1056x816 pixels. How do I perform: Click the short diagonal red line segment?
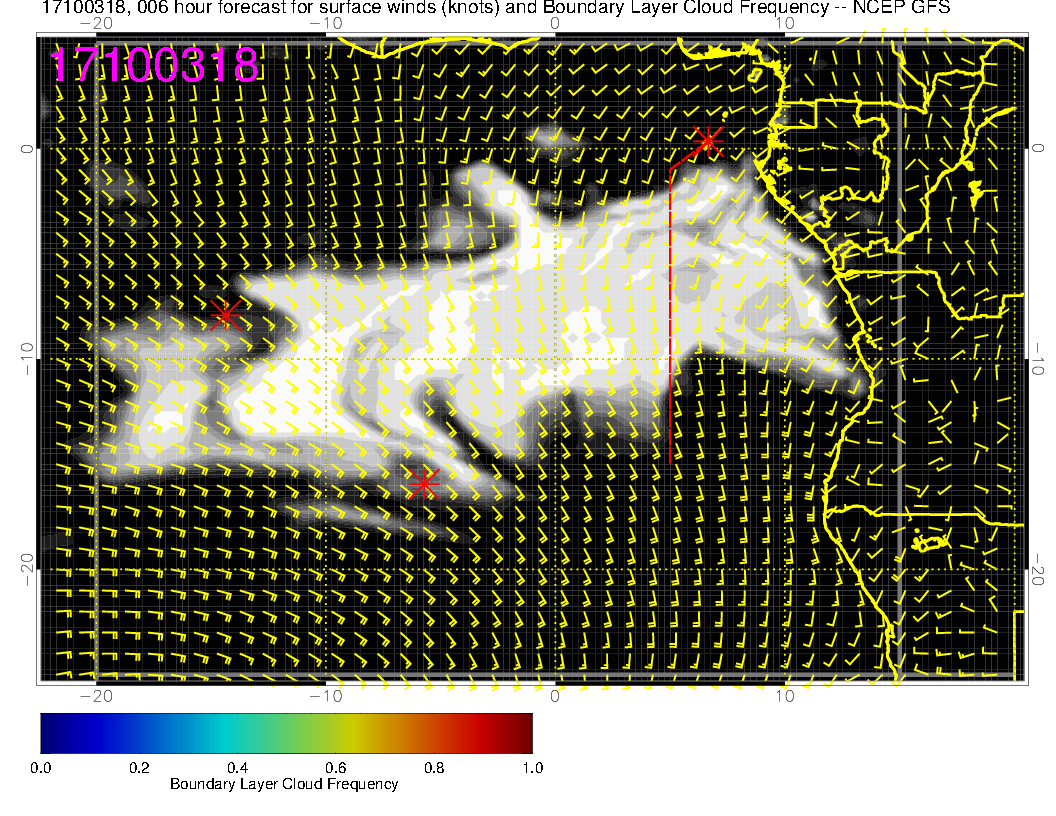pyautogui.click(x=685, y=156)
